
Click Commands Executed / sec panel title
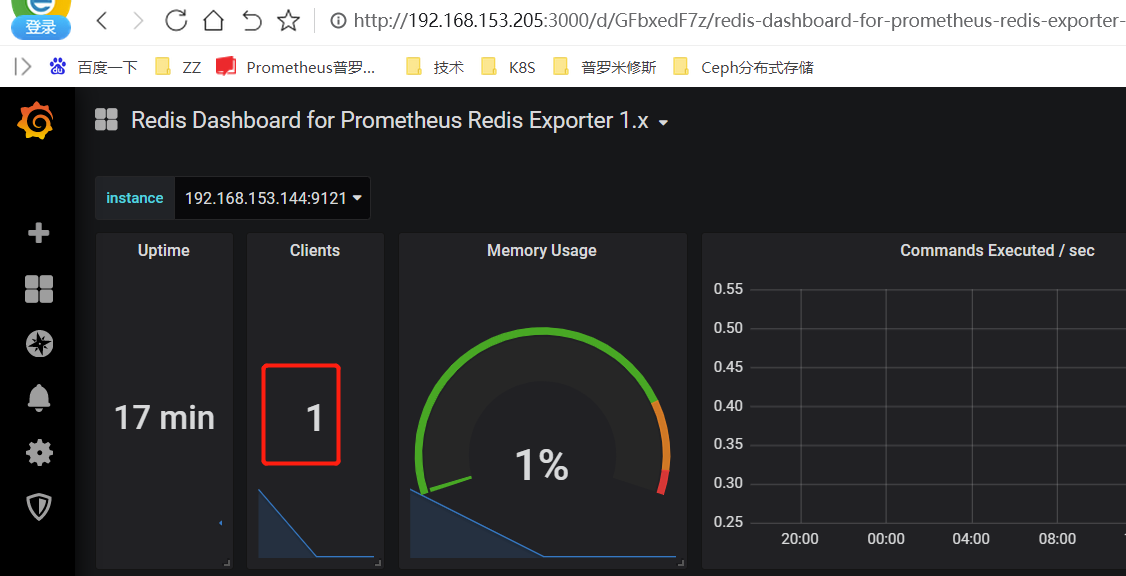(x=997, y=251)
